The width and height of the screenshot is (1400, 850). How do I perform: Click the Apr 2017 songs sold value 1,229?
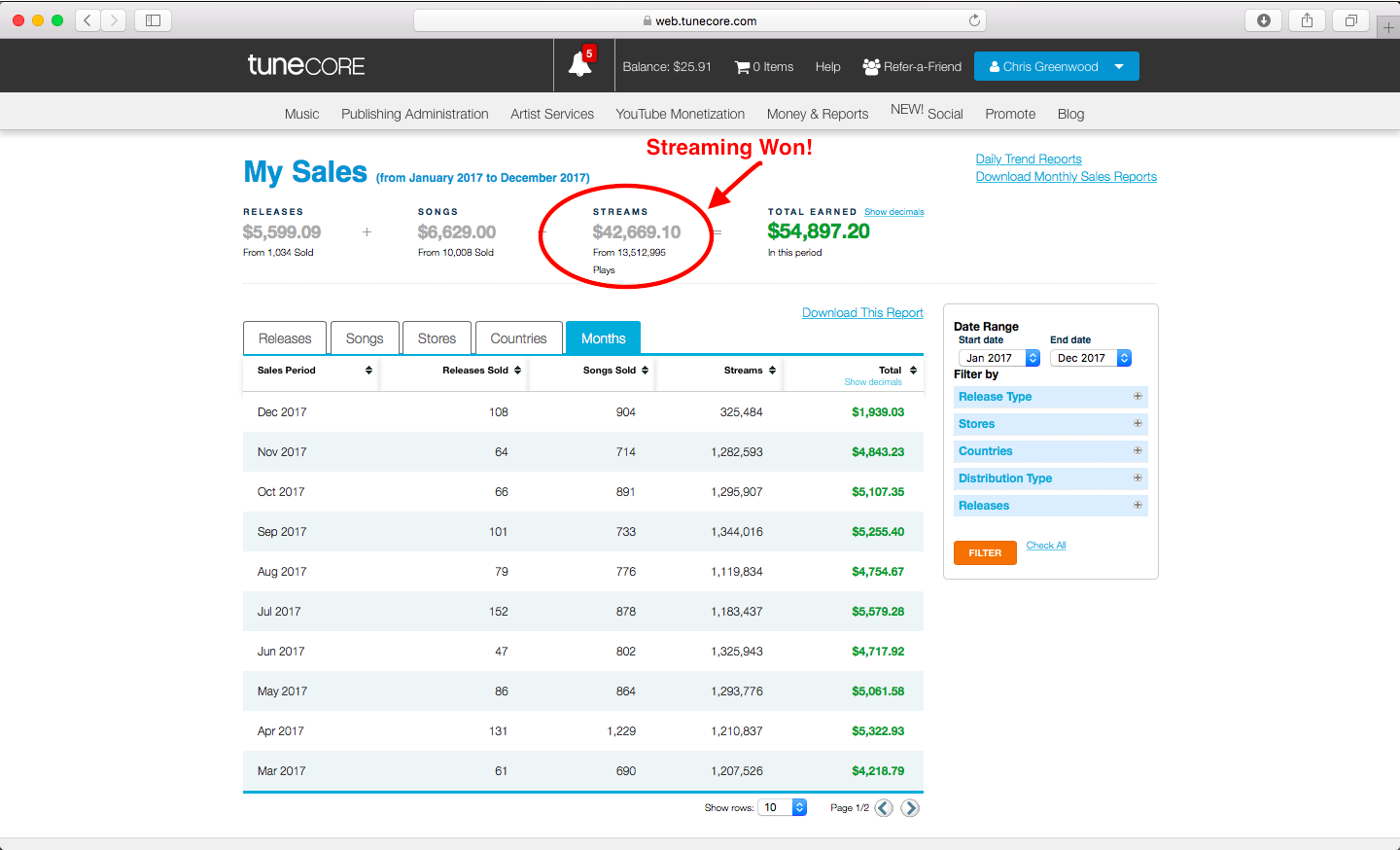[x=621, y=731]
